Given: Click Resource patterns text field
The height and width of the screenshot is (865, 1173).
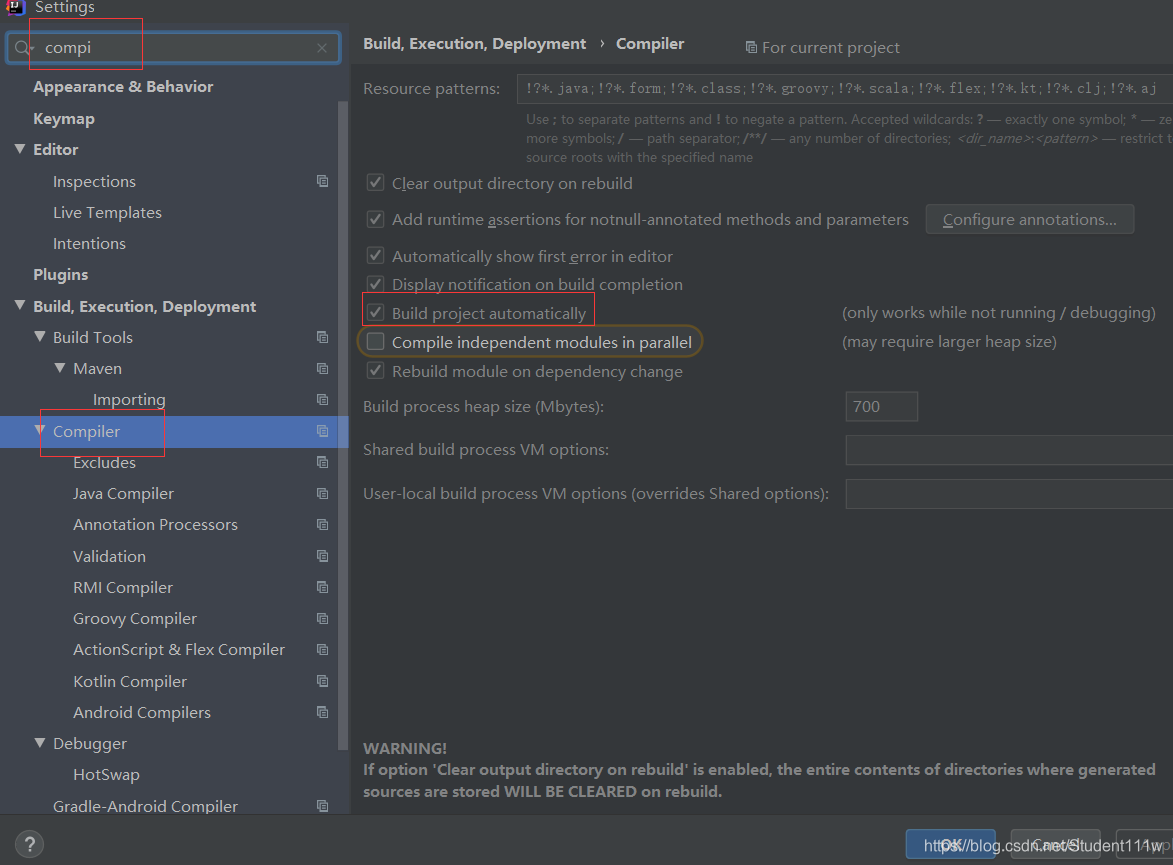Looking at the screenshot, I should [x=845, y=88].
